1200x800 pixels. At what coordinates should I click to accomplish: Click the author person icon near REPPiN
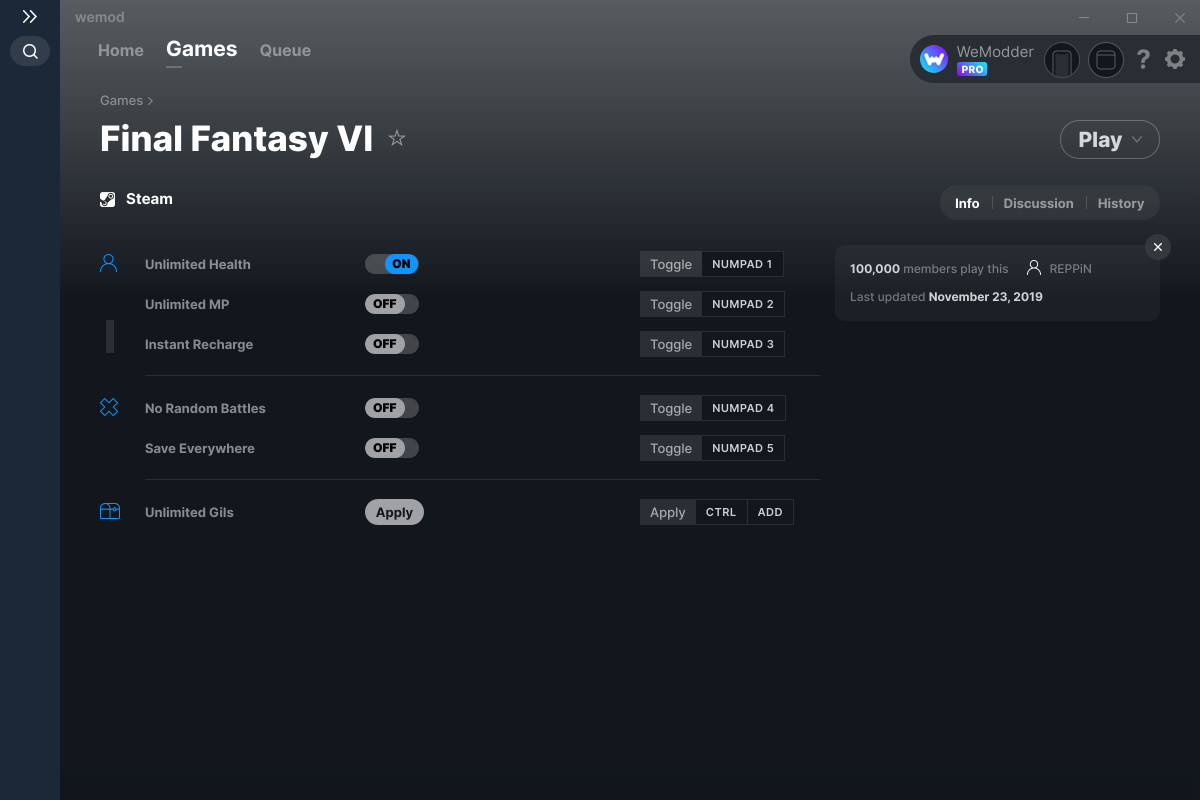[x=1034, y=268]
